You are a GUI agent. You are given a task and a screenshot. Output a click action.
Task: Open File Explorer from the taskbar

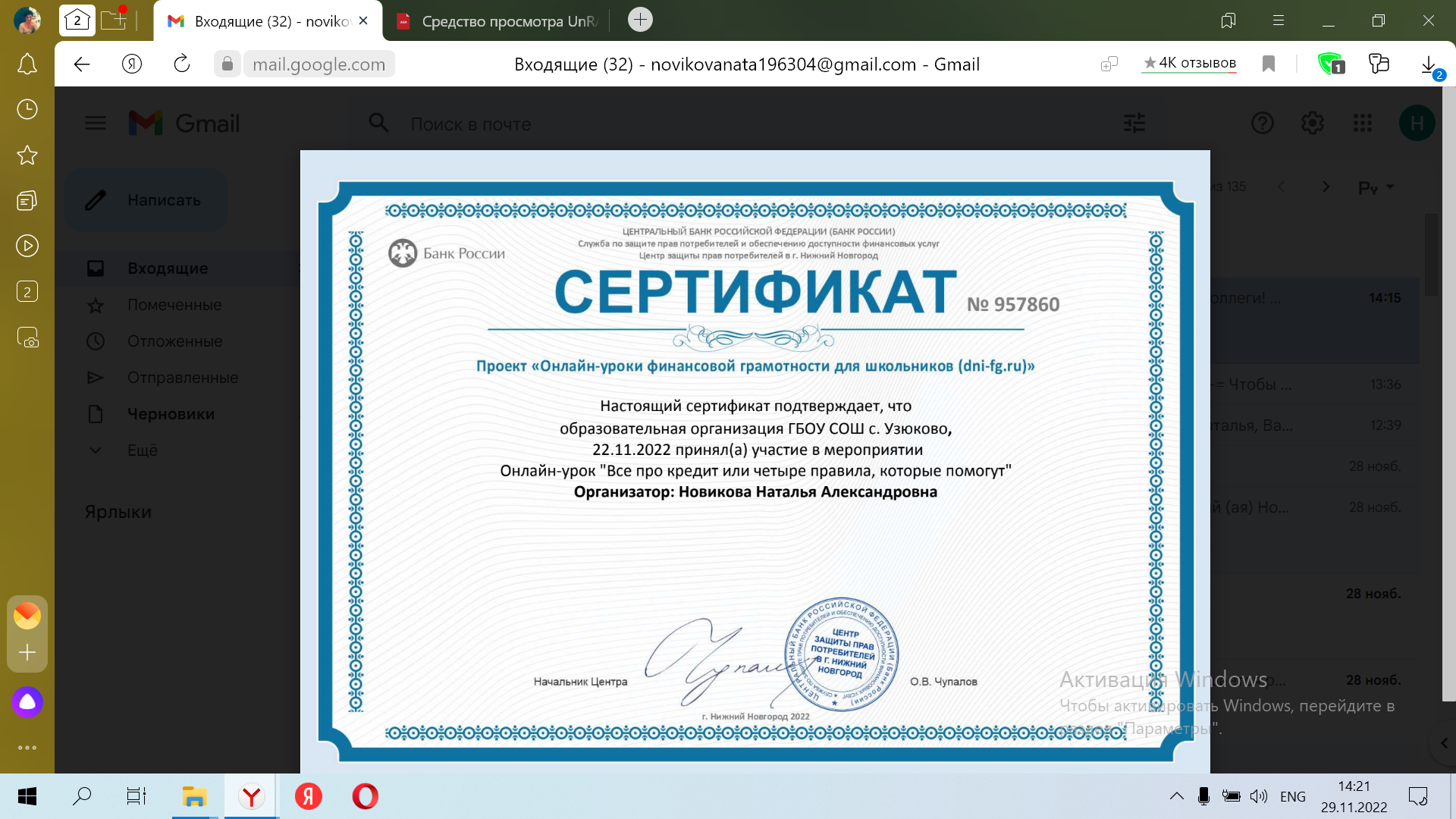tap(195, 796)
